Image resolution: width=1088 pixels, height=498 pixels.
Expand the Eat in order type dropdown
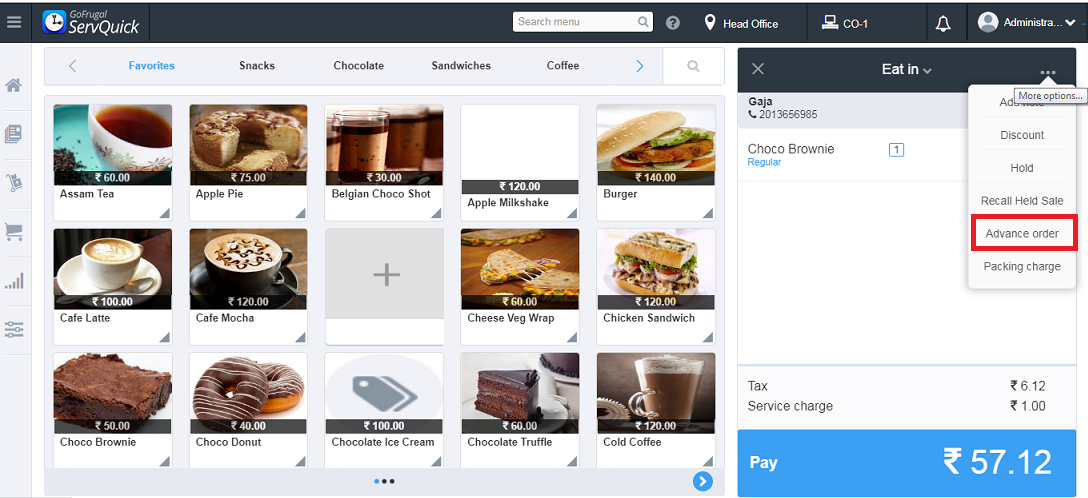click(x=906, y=69)
